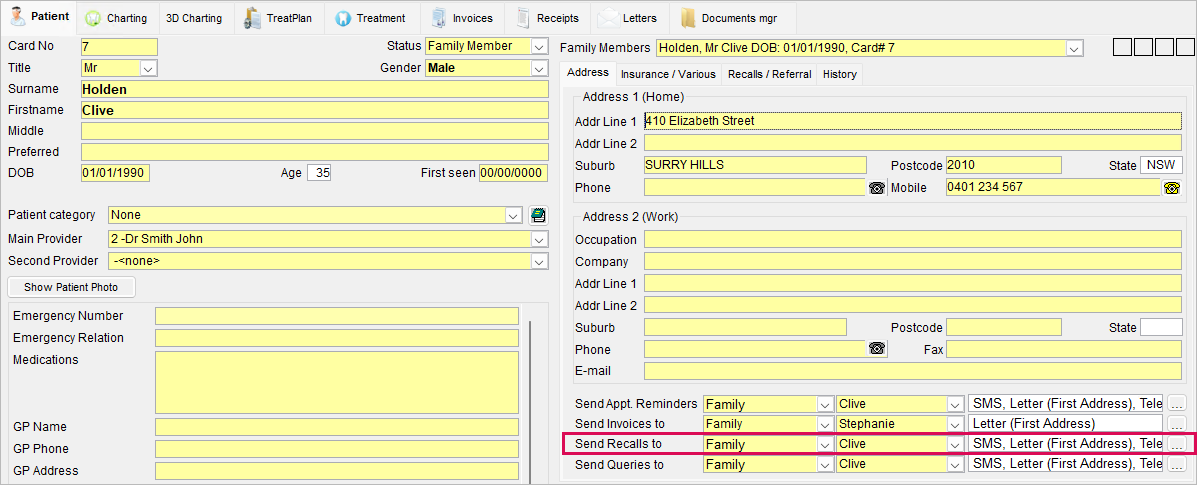This screenshot has height=485, width=1197.
Task: Click the Mobile number dial icon
Action: pos(1172,188)
